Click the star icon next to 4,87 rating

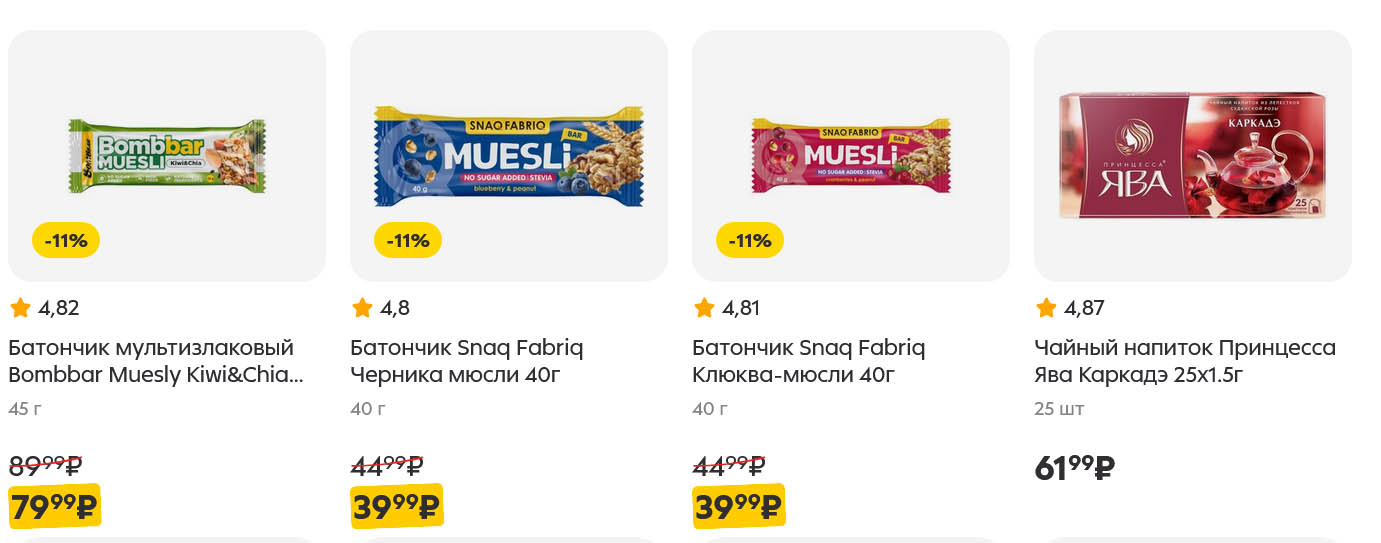[x=1046, y=308]
